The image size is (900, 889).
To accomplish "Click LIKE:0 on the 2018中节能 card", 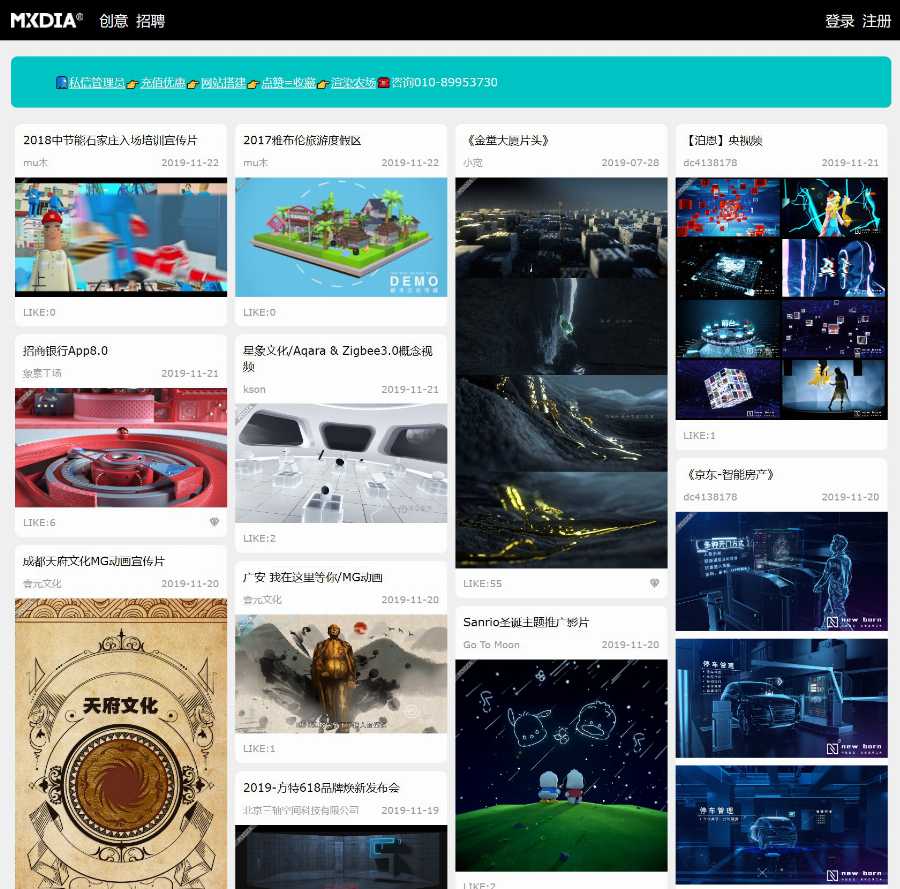I will 40,312.
